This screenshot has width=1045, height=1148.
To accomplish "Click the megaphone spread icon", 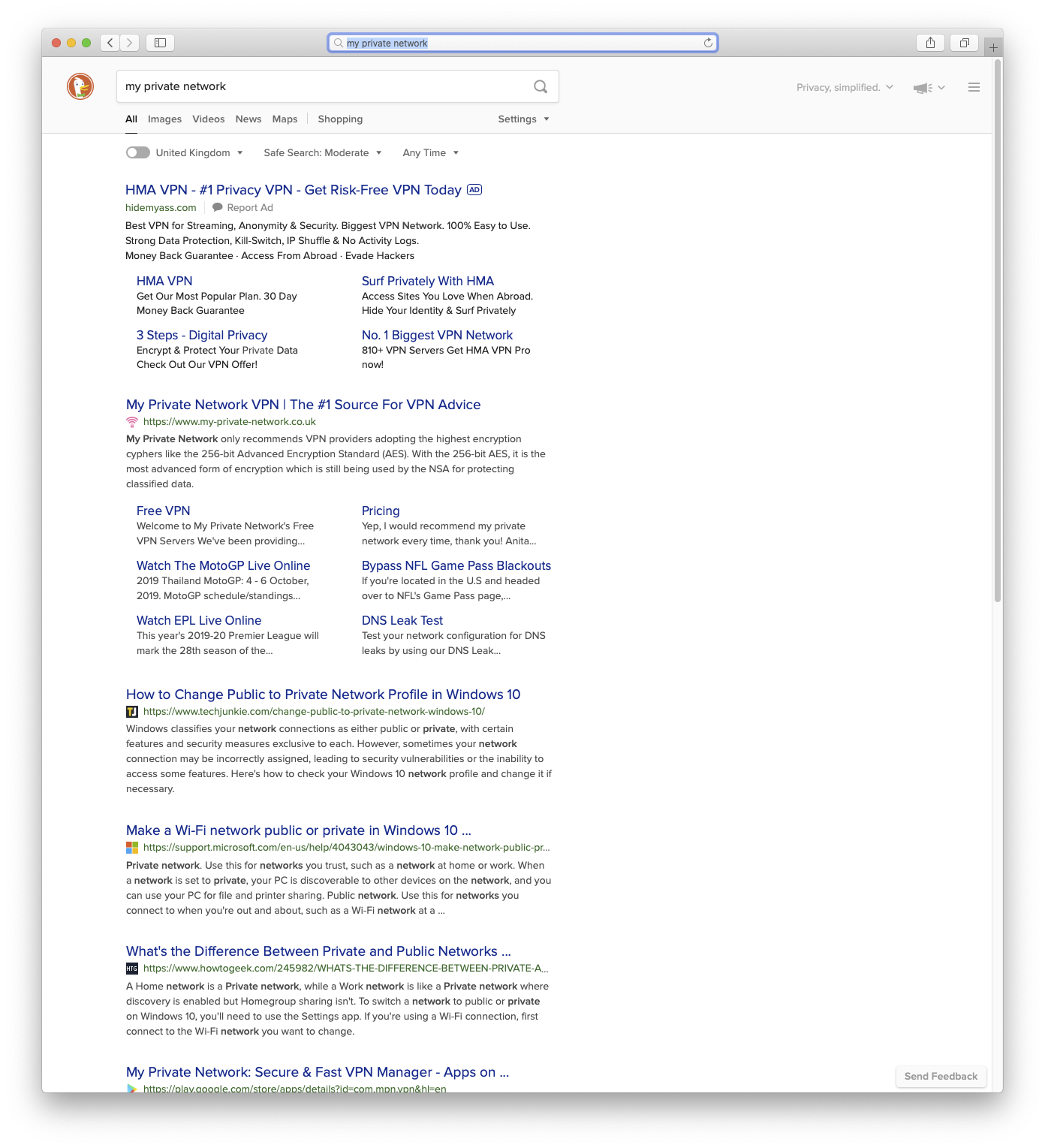I will pos(923,88).
